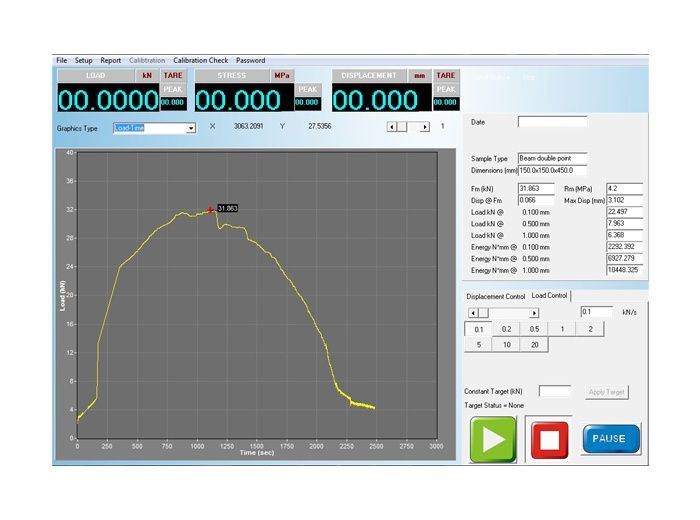The width and height of the screenshot is (700, 520).
Task: Click left arrow of graph number scroller
Action: click(391, 127)
